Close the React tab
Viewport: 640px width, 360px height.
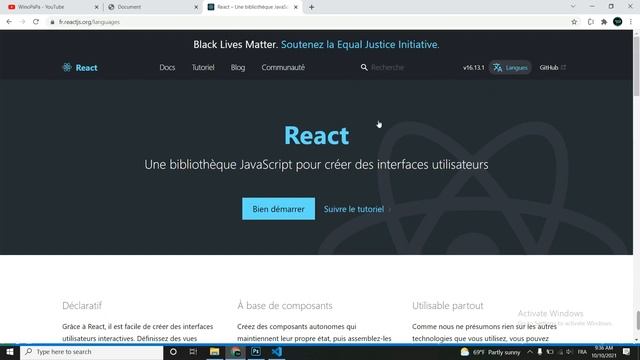(296, 7)
